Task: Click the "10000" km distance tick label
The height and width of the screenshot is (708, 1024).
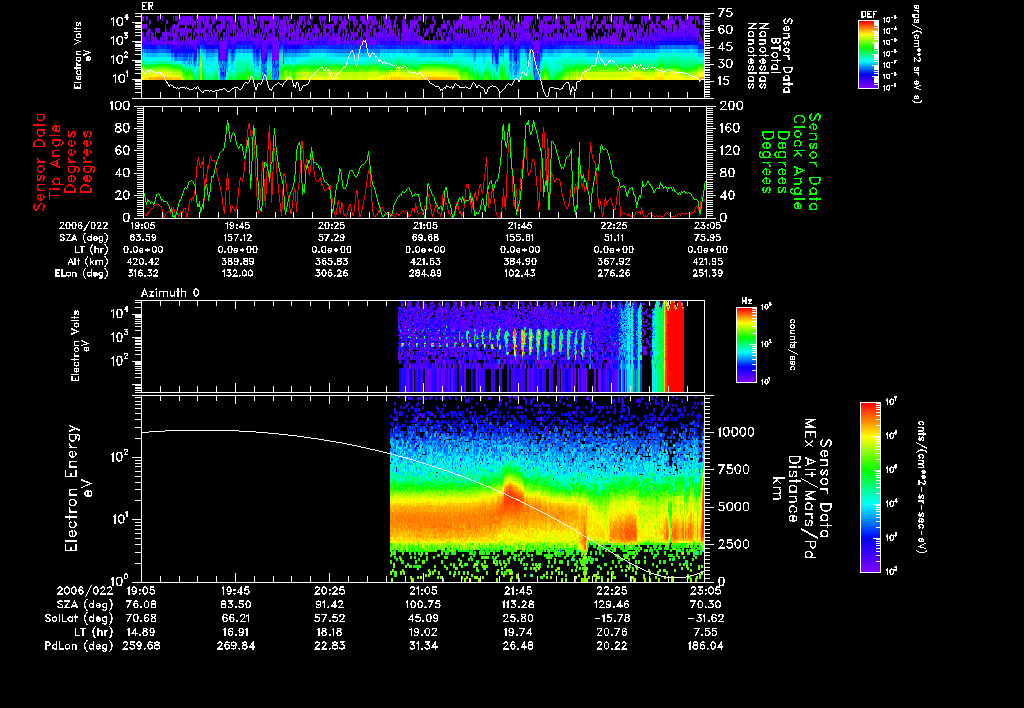Action: tap(736, 432)
